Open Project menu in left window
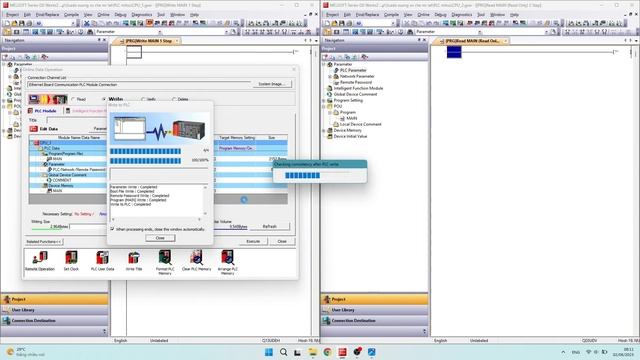This screenshot has width=640, height=360. pos(12,15)
